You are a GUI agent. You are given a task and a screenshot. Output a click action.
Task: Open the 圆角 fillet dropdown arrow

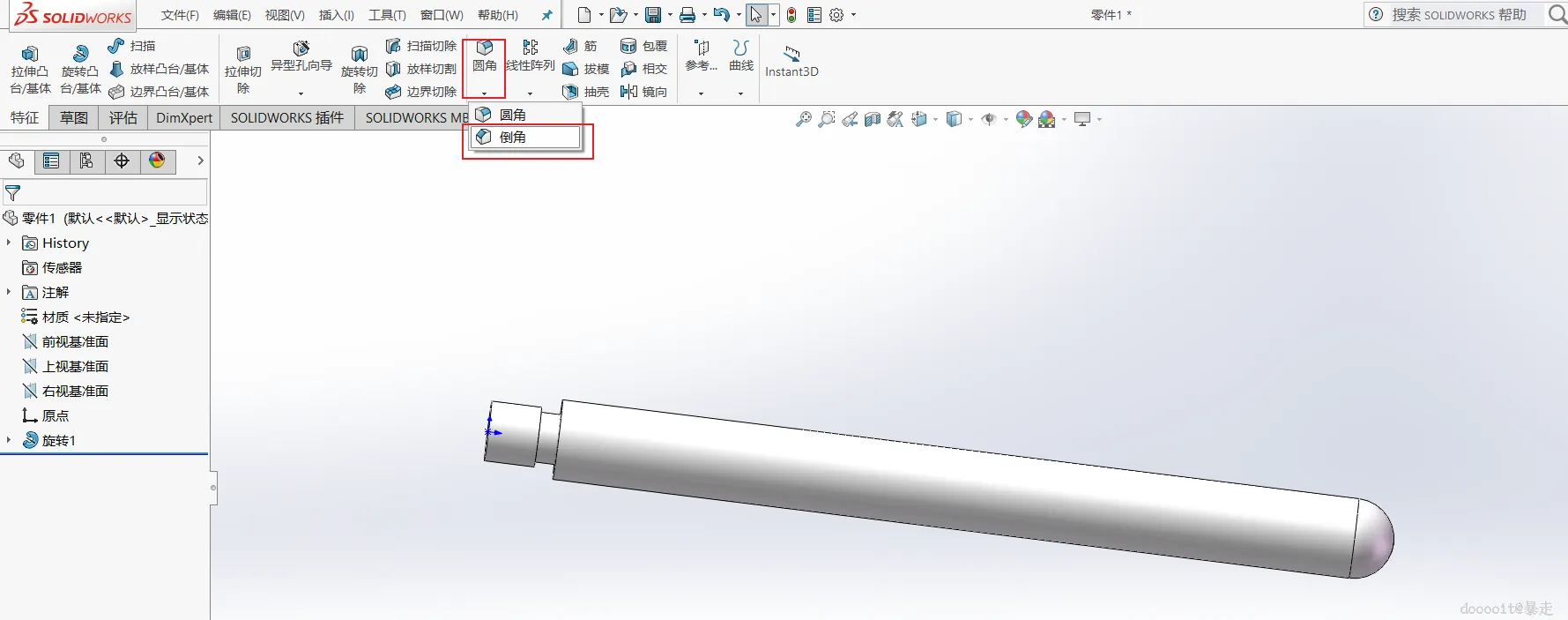click(484, 93)
